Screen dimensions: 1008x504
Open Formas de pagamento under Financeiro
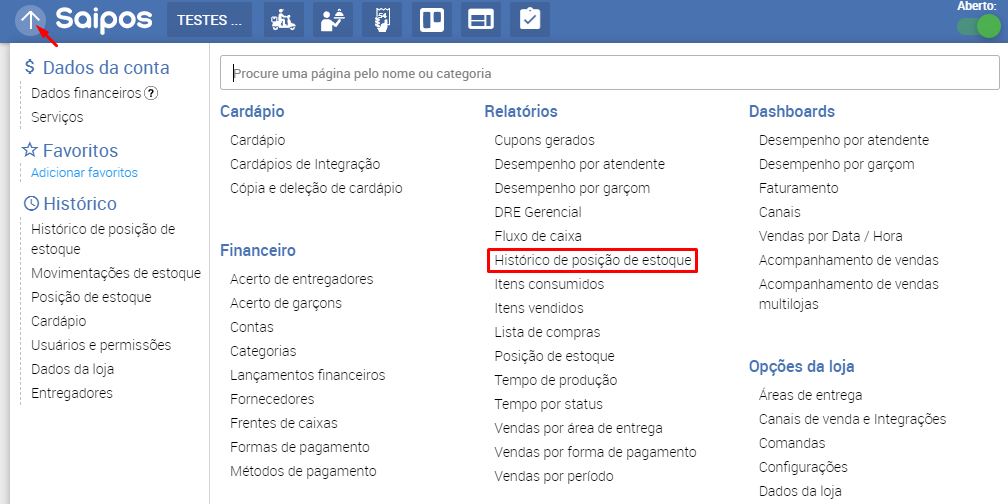click(299, 447)
